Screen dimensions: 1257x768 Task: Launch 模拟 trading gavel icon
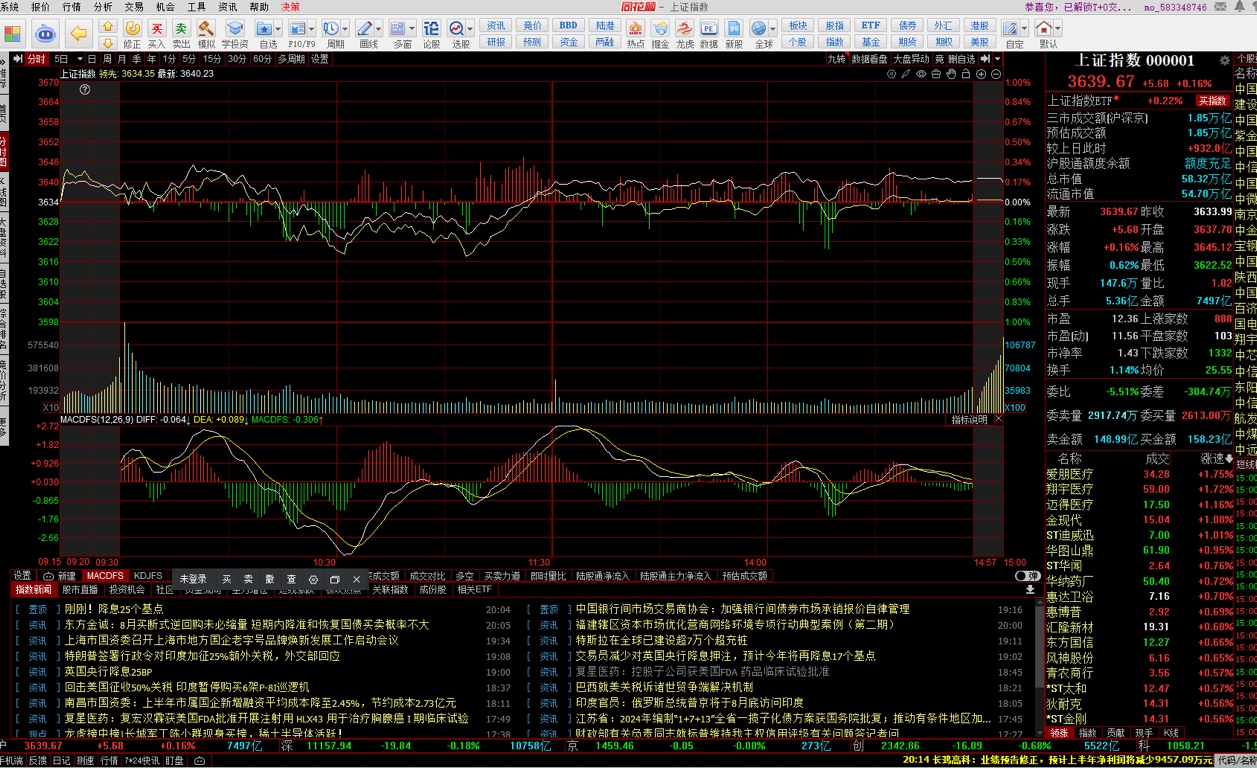(x=206, y=34)
